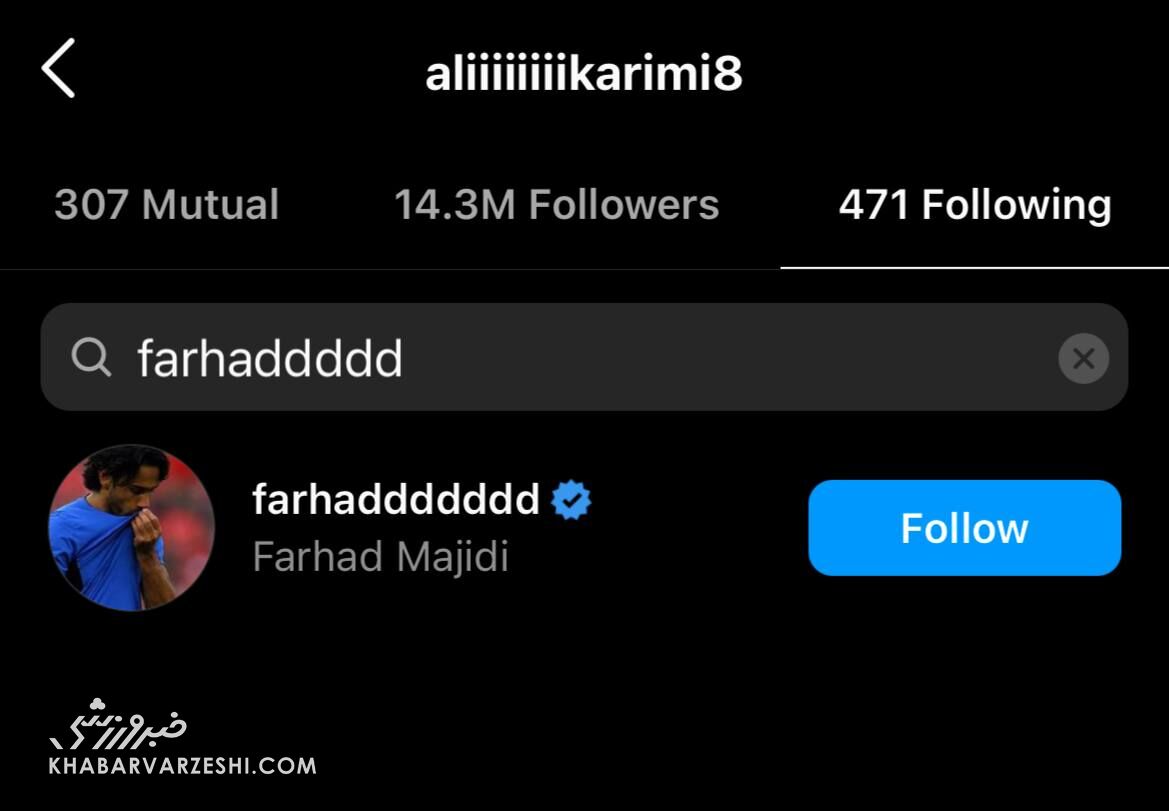Clear the search with the X icon
Image resolution: width=1169 pixels, height=811 pixels.
coord(1083,359)
